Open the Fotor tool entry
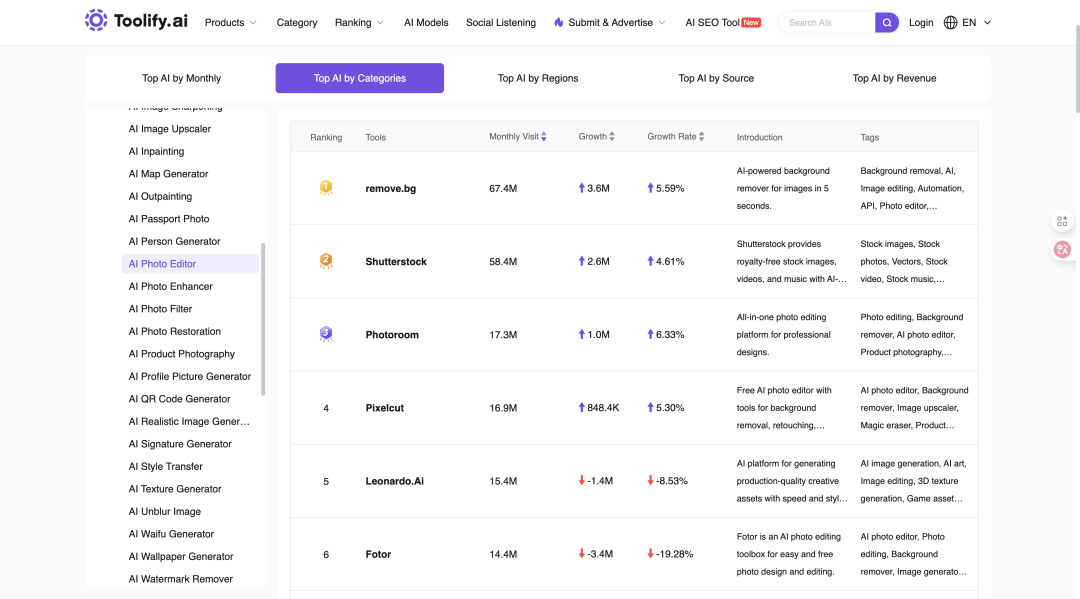 pos(378,554)
